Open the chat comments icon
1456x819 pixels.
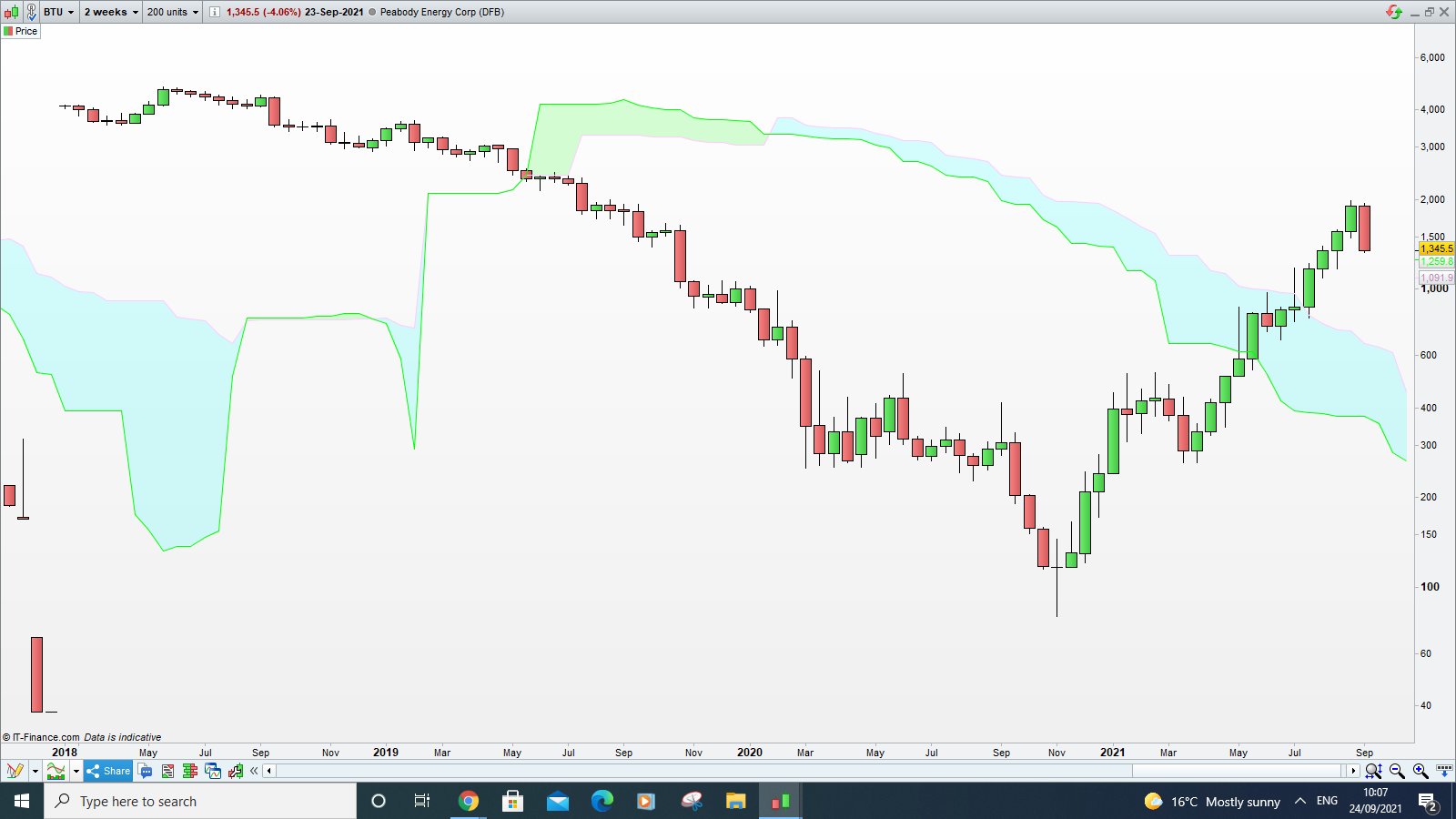tap(146, 771)
